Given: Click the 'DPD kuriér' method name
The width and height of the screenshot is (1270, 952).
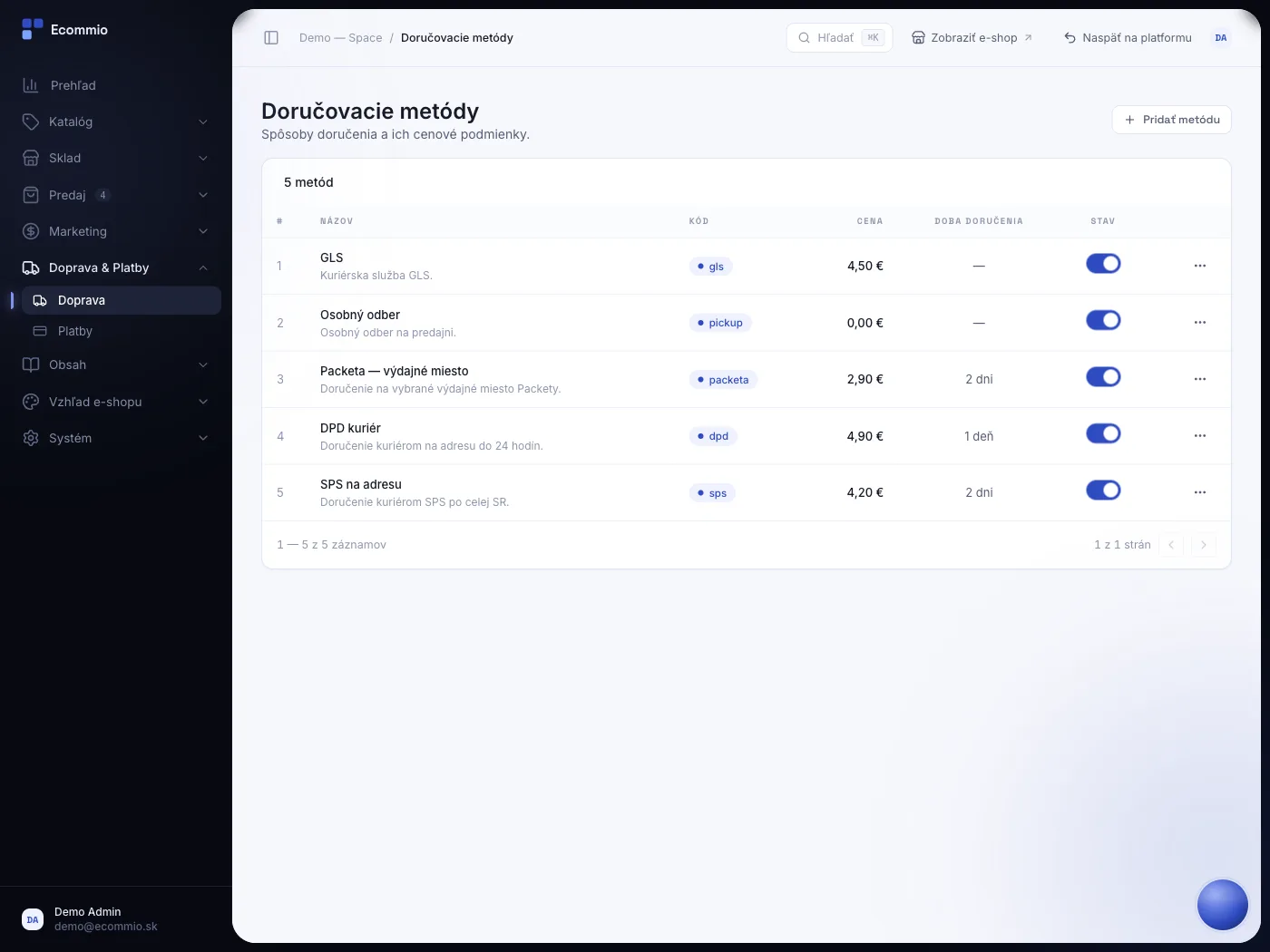Looking at the screenshot, I should [350, 428].
